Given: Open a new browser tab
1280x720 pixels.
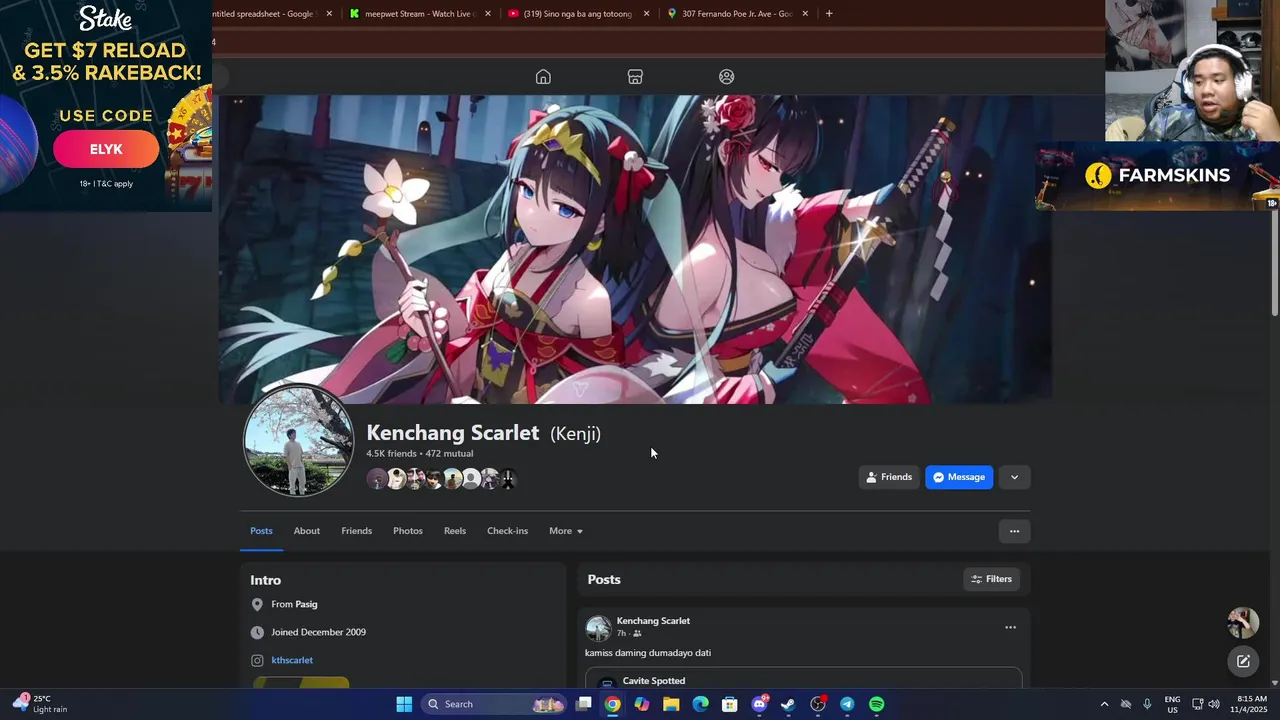Looking at the screenshot, I should tap(829, 14).
